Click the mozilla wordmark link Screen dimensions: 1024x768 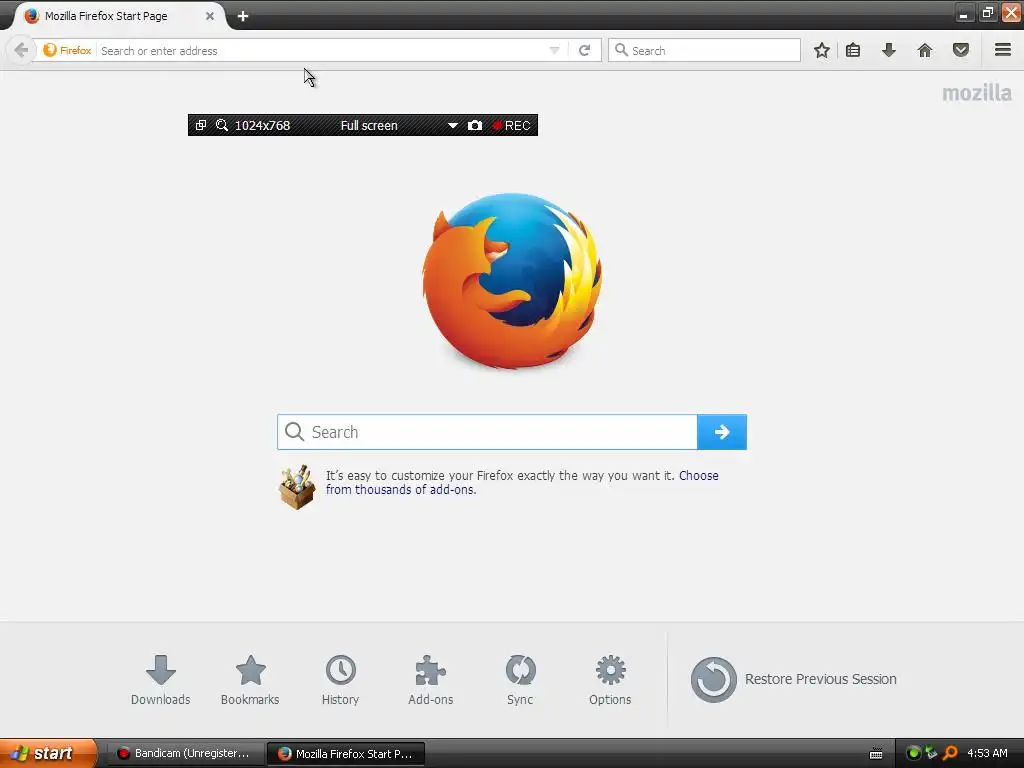[976, 93]
